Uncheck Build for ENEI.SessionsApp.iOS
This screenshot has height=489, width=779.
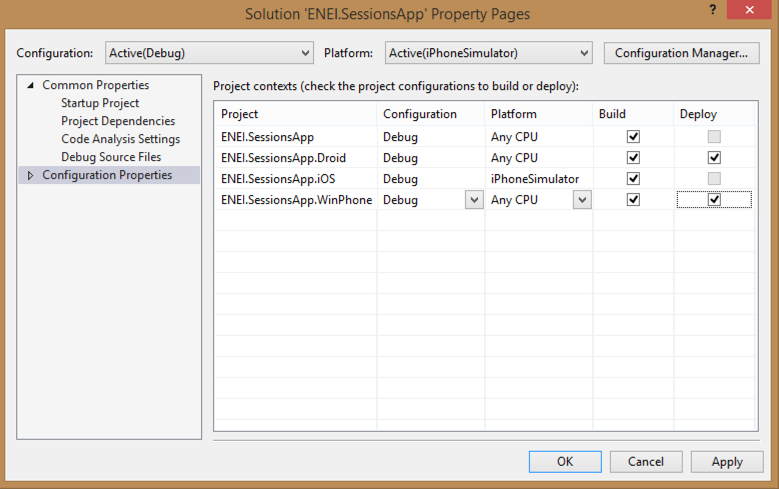click(x=632, y=179)
